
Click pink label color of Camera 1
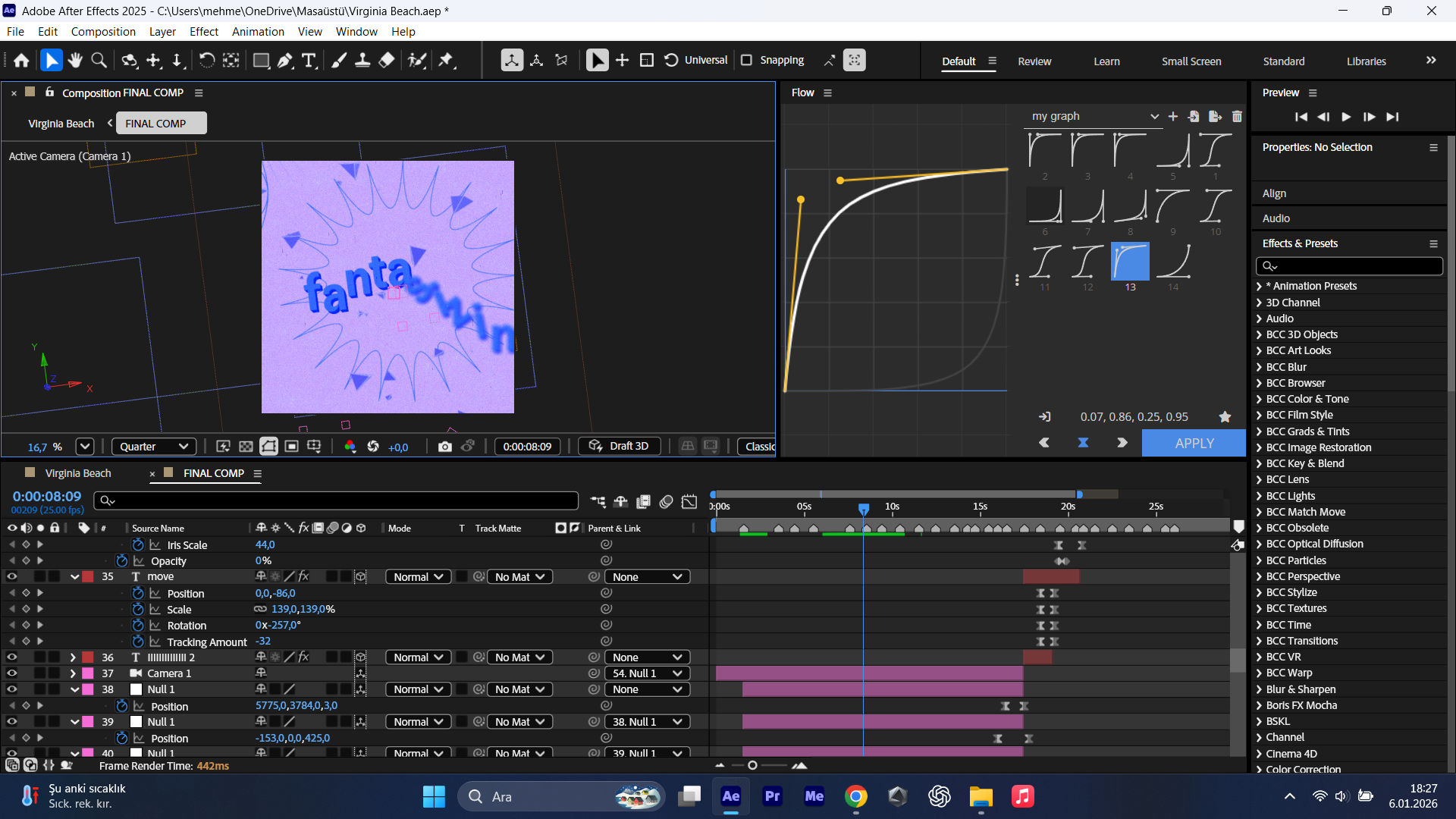88,673
